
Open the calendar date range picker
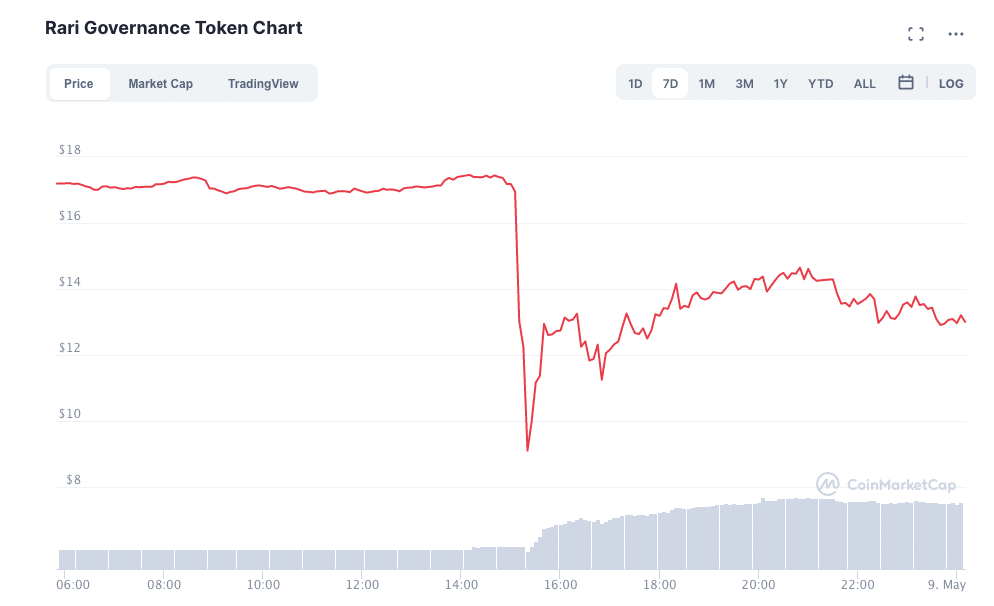pos(905,83)
